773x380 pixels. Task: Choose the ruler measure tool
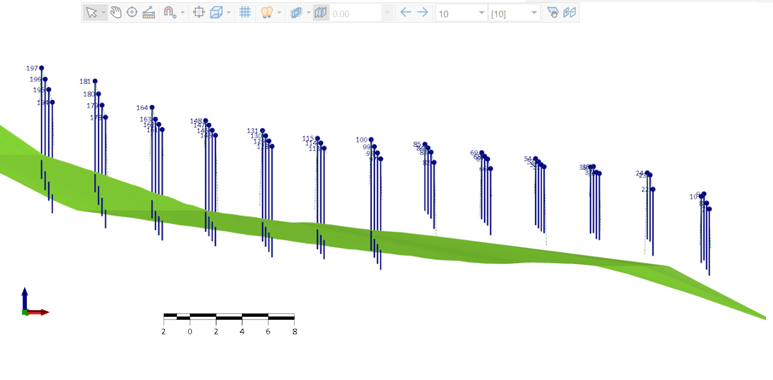(148, 13)
